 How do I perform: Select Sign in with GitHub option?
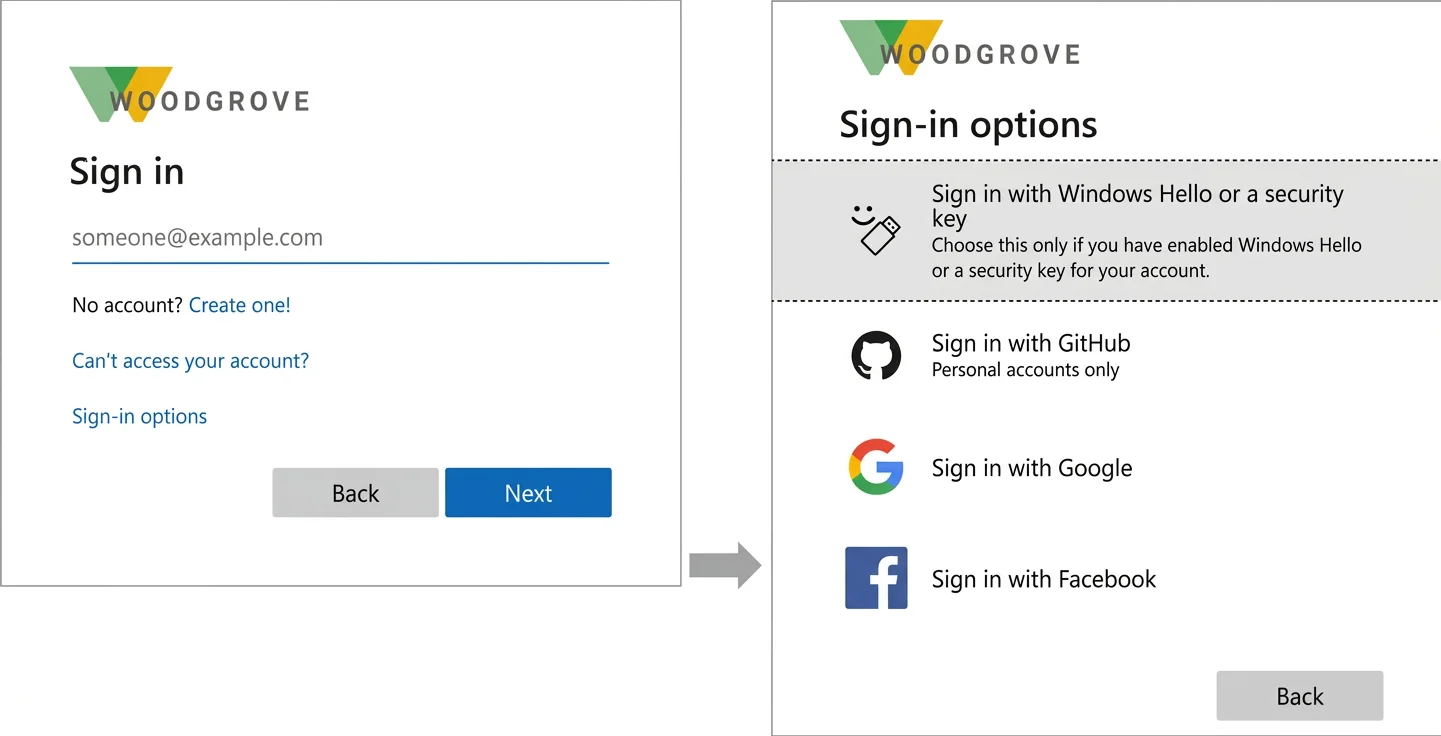(1105, 356)
